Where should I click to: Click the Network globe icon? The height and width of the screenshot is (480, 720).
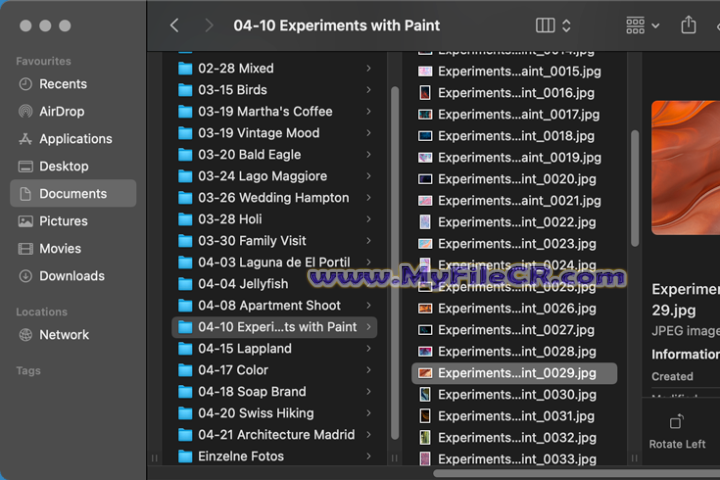[25, 335]
